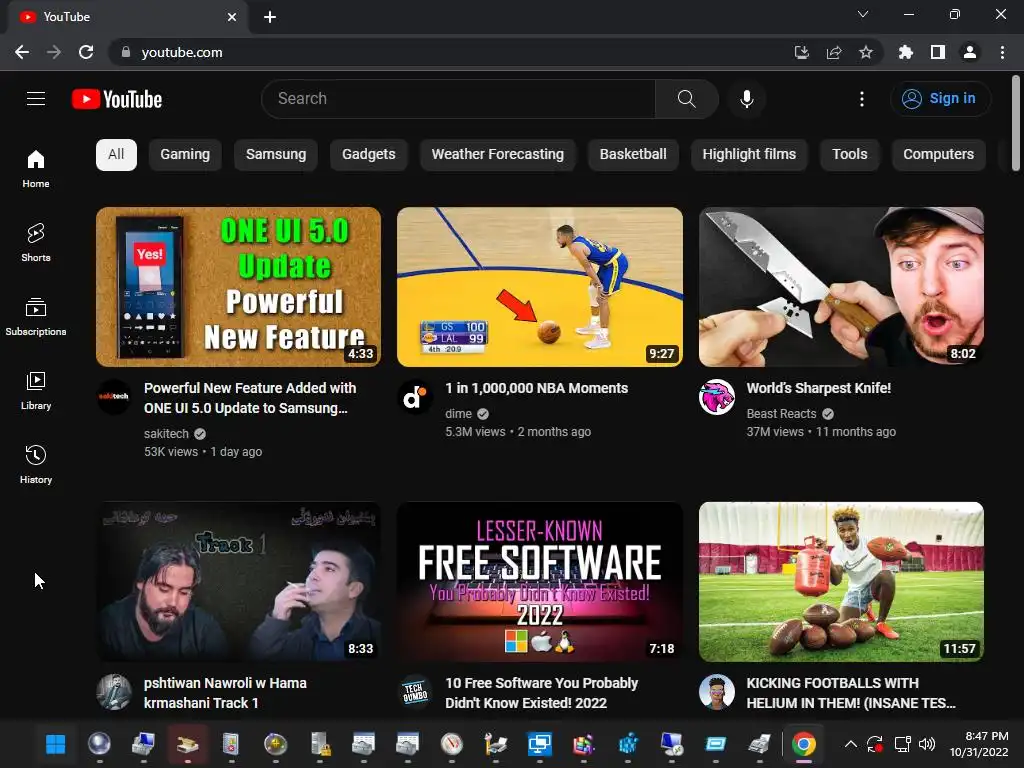Click the dime channel avatar

tap(415, 396)
